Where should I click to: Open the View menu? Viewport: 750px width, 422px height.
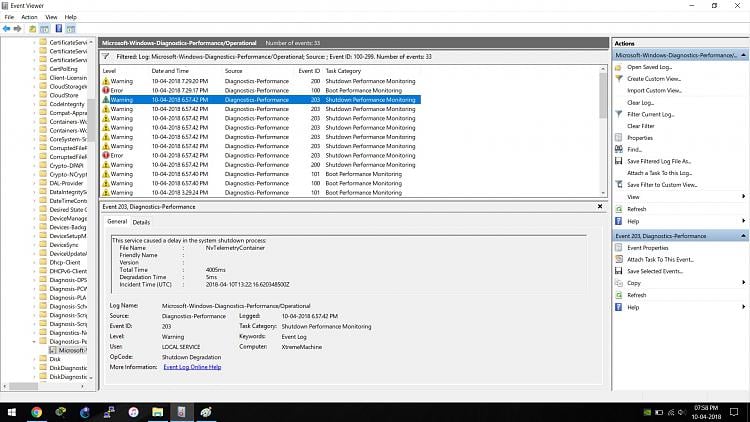51,17
